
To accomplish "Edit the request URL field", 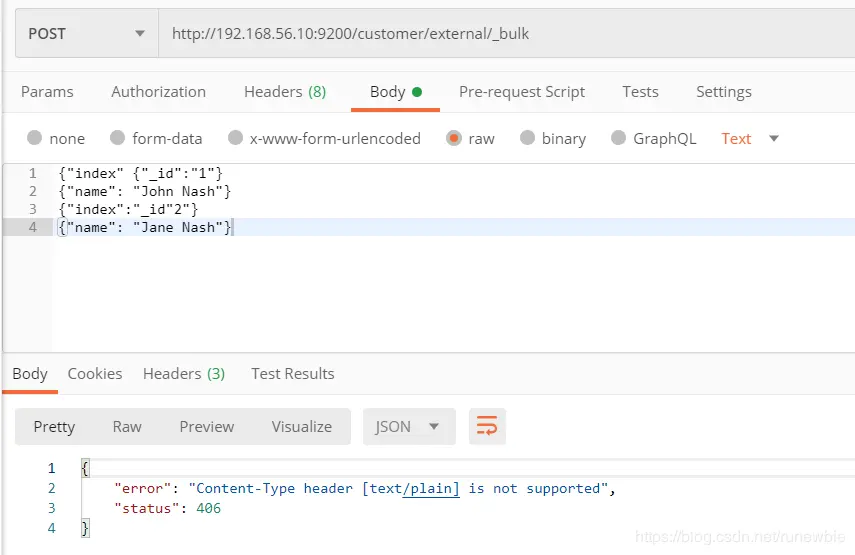I will pyautogui.click(x=507, y=33).
